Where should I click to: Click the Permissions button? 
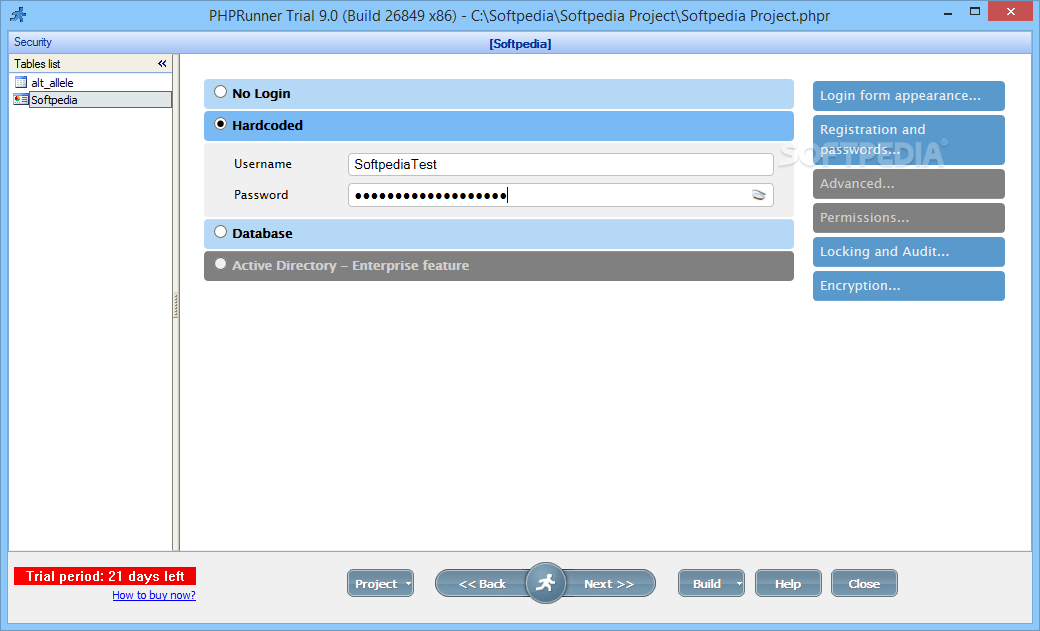tap(909, 218)
